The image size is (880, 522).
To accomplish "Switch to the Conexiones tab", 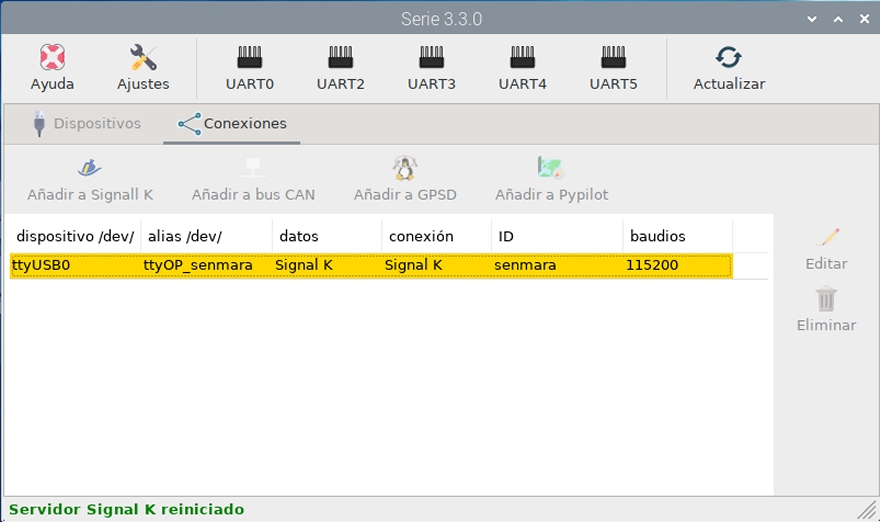I will point(232,124).
